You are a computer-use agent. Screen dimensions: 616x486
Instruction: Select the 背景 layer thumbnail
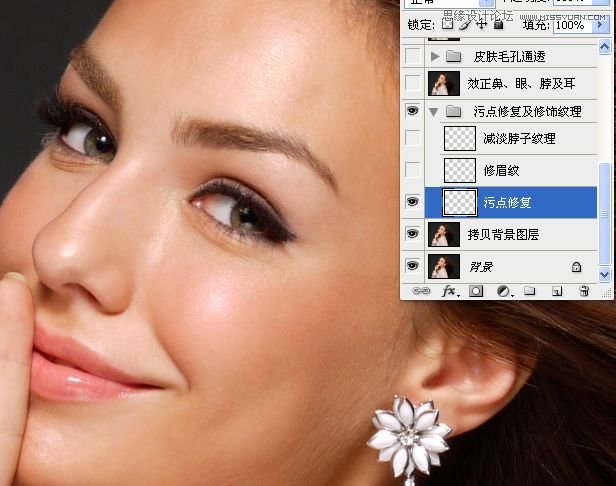[x=444, y=266]
